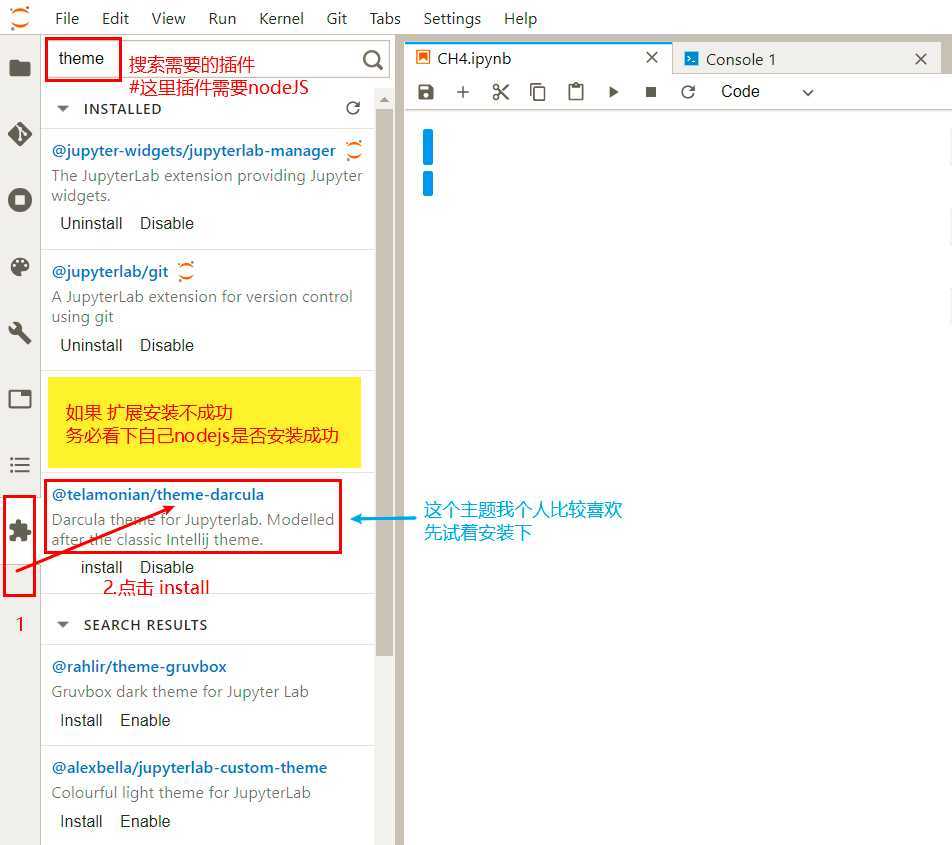This screenshot has width=952, height=845.
Task: Open the Extension Manager puzzle icon
Action: click(x=20, y=531)
